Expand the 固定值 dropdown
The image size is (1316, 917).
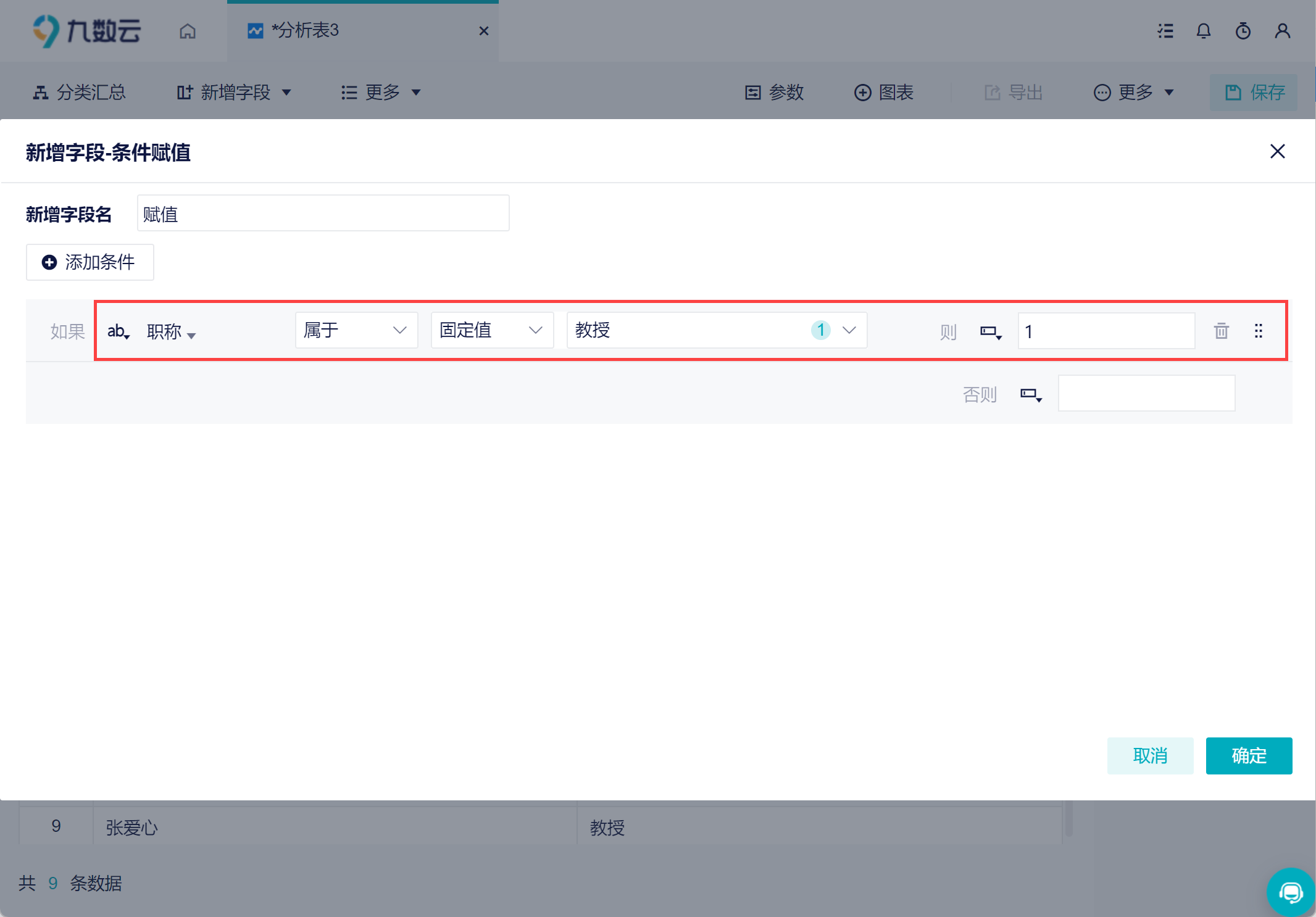[493, 330]
